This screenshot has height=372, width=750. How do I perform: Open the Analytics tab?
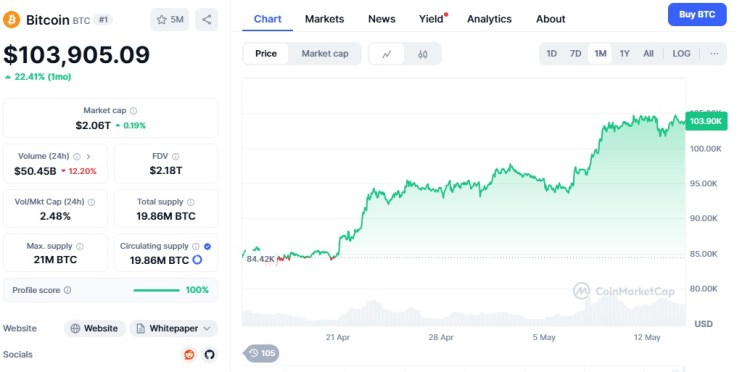pyautogui.click(x=489, y=19)
